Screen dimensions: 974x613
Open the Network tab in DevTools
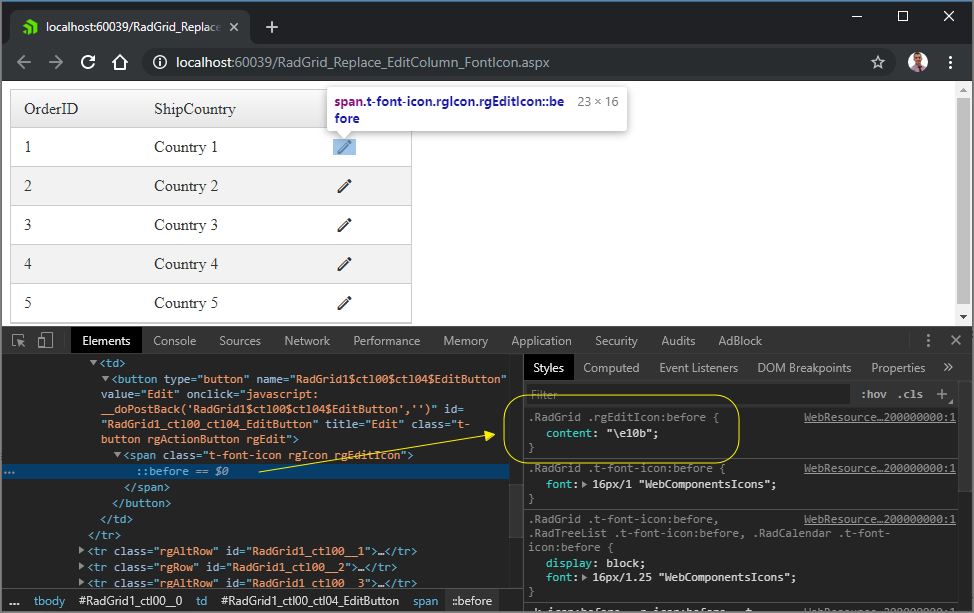point(307,341)
